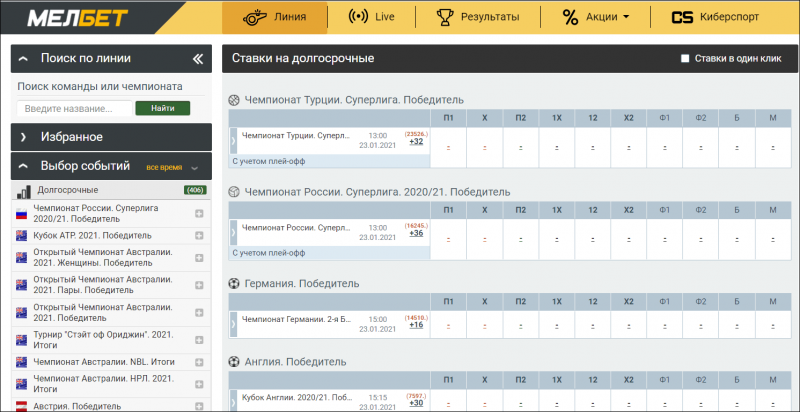Click the basketball icon for Чемпионат Турции
The height and width of the screenshot is (412, 800).
coord(233,100)
